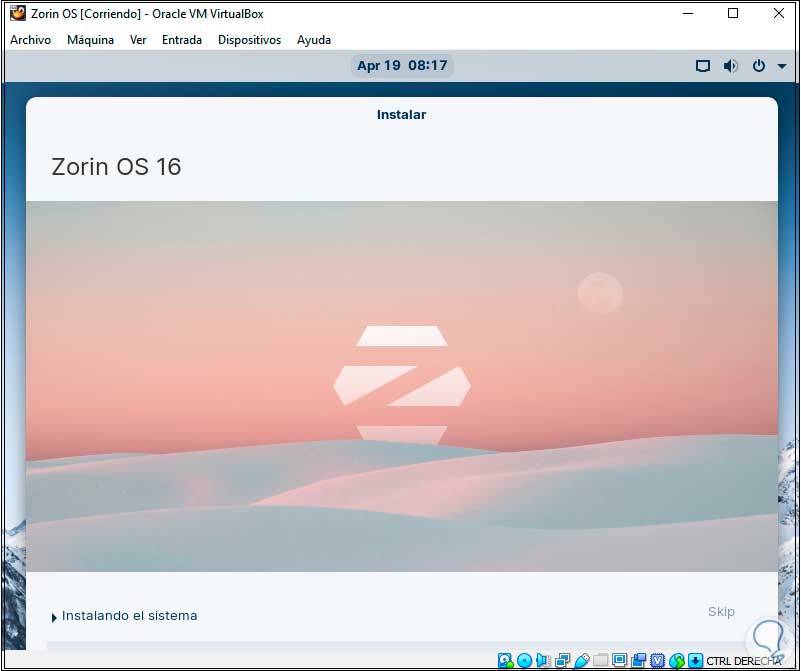
Task: Click the mouse integration globe icon
Action: point(676,660)
